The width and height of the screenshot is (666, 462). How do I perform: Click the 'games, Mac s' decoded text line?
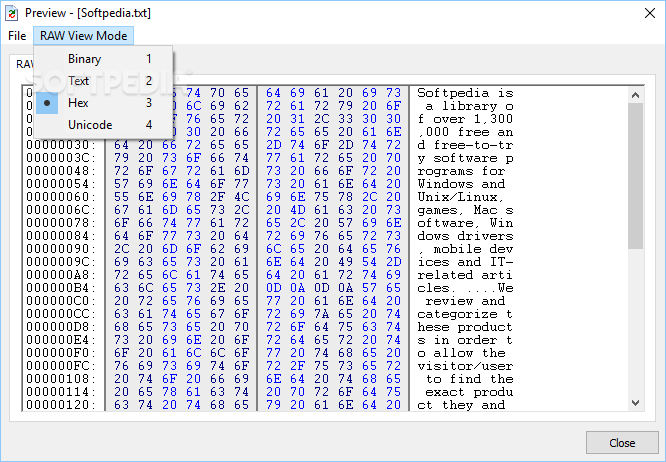pos(466,210)
